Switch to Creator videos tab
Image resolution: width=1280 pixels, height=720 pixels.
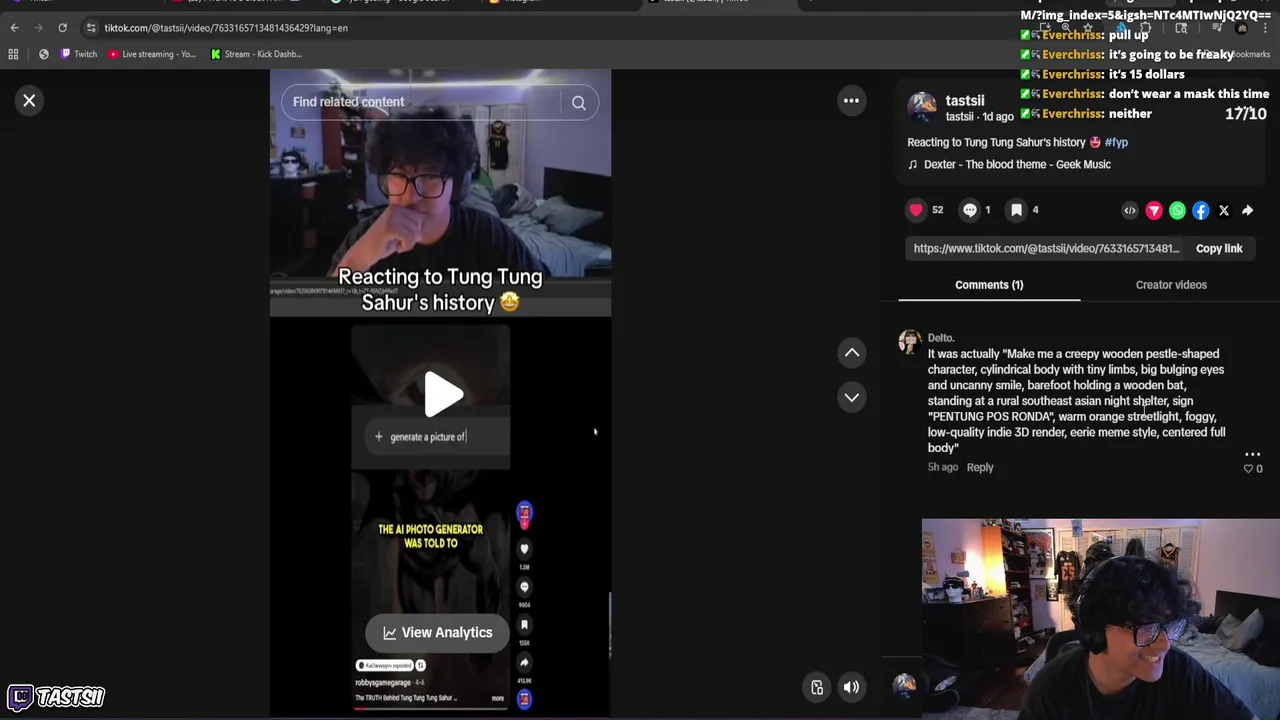tap(1171, 285)
